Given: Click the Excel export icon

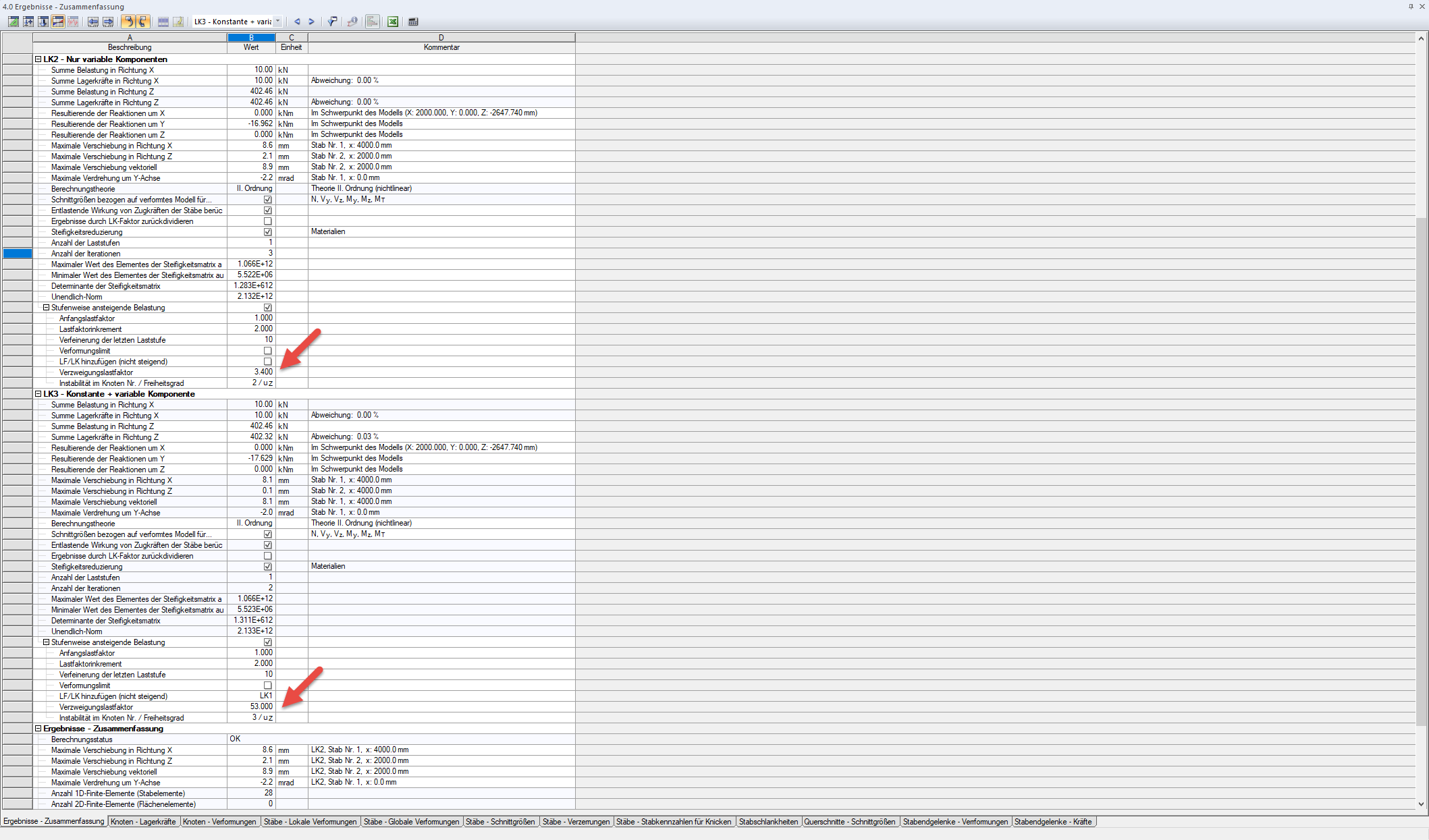Looking at the screenshot, I should 392,22.
